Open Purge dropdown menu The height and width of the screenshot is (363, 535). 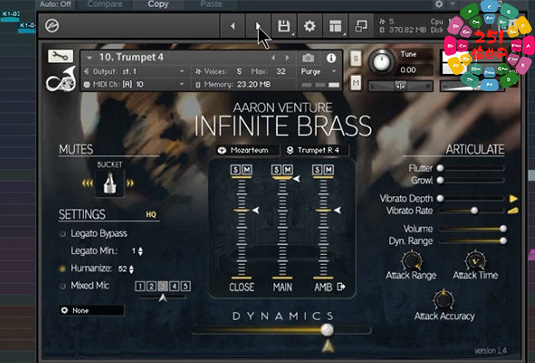point(319,72)
